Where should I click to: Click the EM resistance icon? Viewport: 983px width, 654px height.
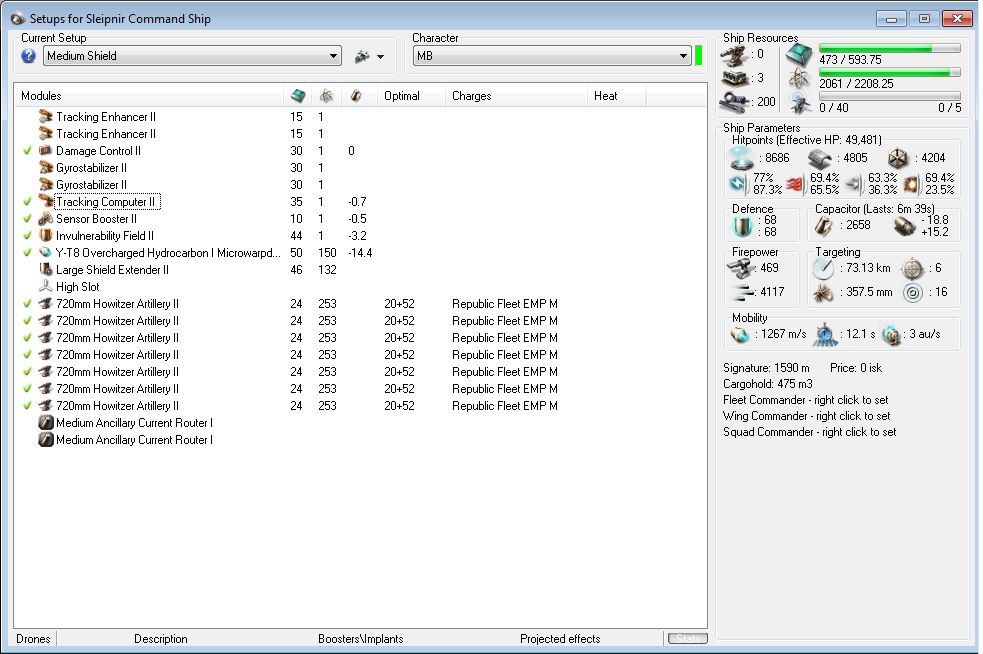point(738,184)
